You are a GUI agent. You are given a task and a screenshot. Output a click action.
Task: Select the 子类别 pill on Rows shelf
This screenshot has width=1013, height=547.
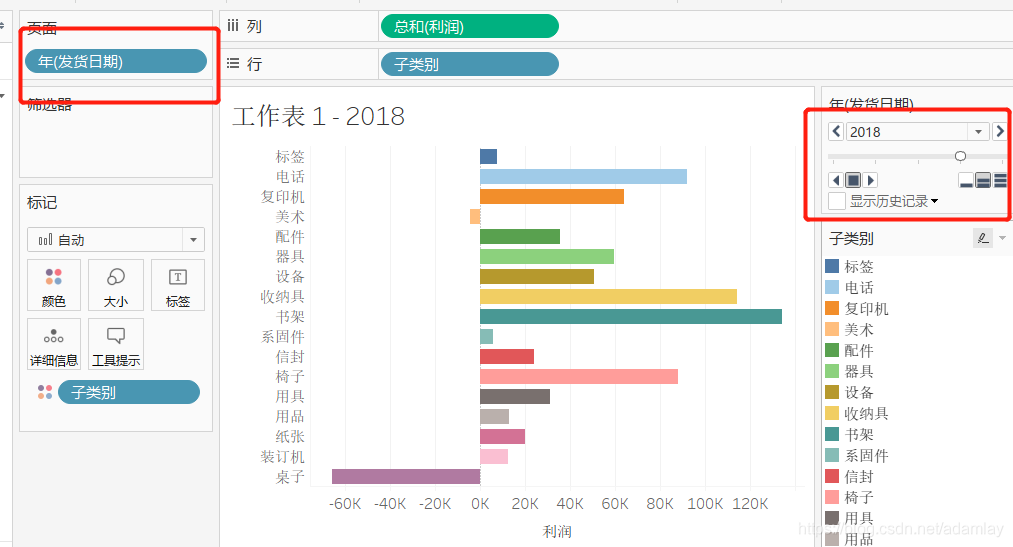coord(470,64)
